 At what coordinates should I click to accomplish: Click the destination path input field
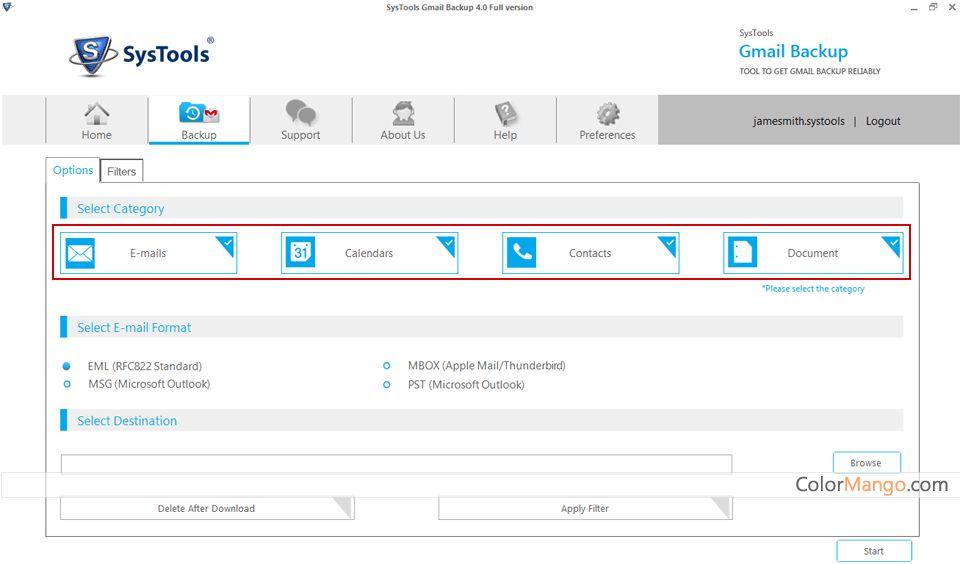coord(396,464)
